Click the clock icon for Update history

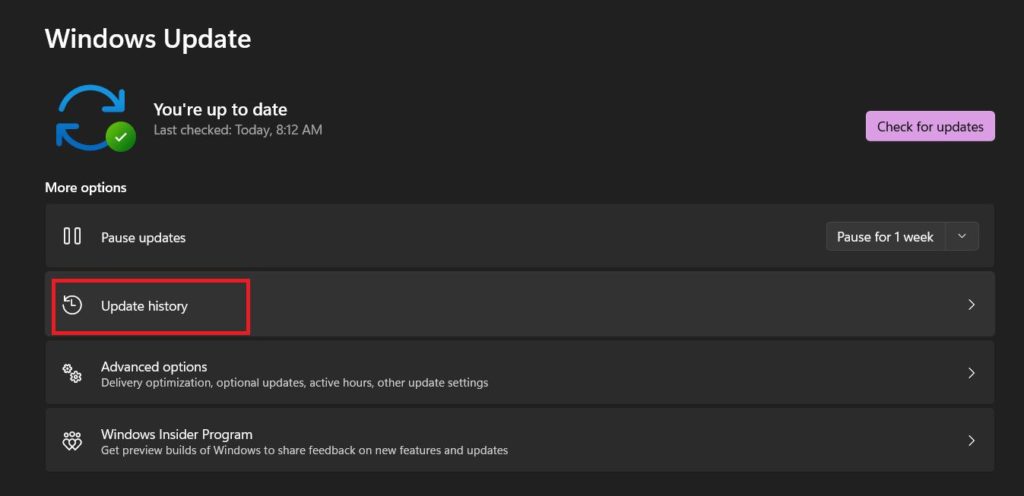(x=72, y=305)
